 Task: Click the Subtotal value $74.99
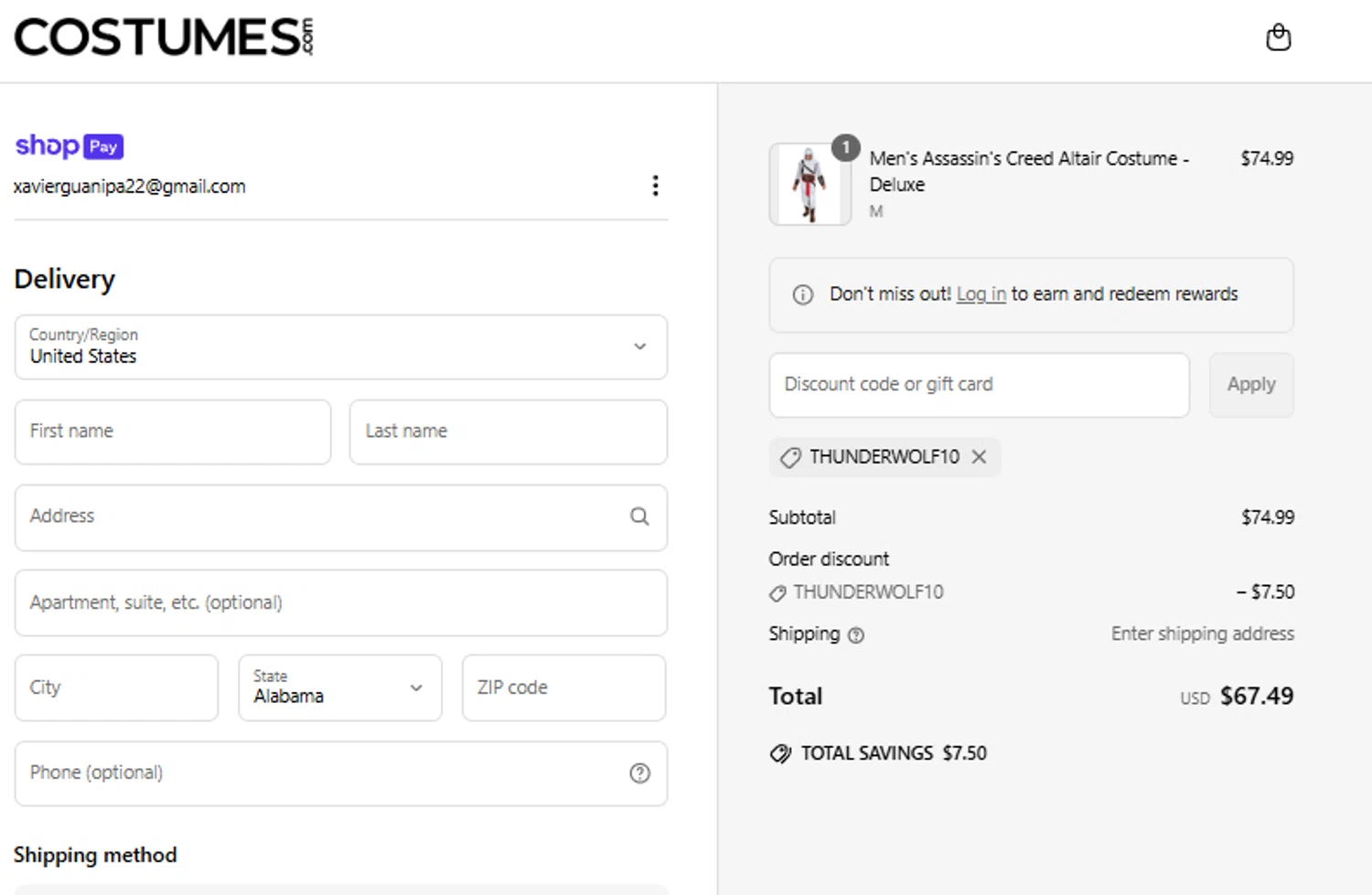[1268, 517]
